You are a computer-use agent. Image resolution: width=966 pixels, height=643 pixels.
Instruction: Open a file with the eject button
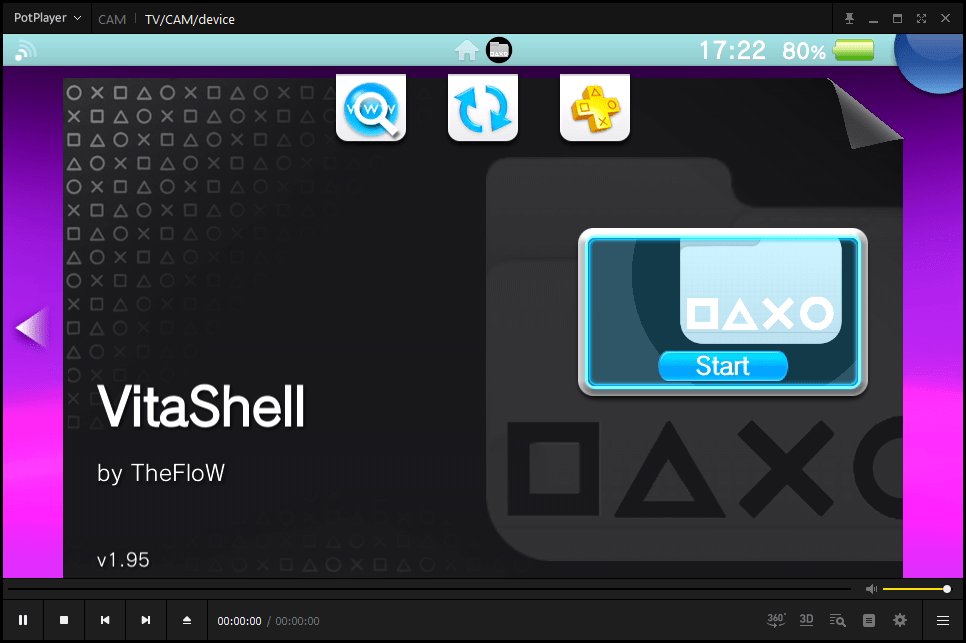click(187, 620)
